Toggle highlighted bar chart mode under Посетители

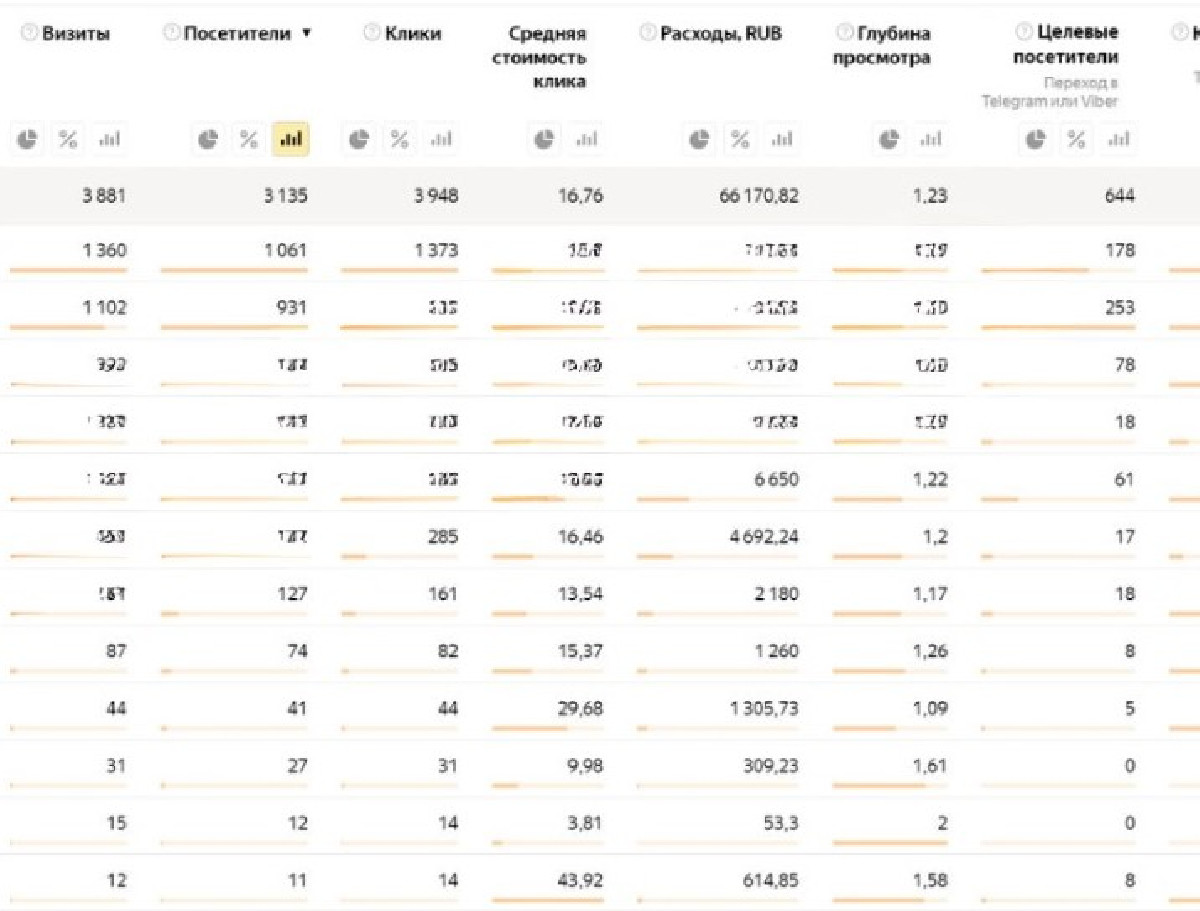[291, 140]
